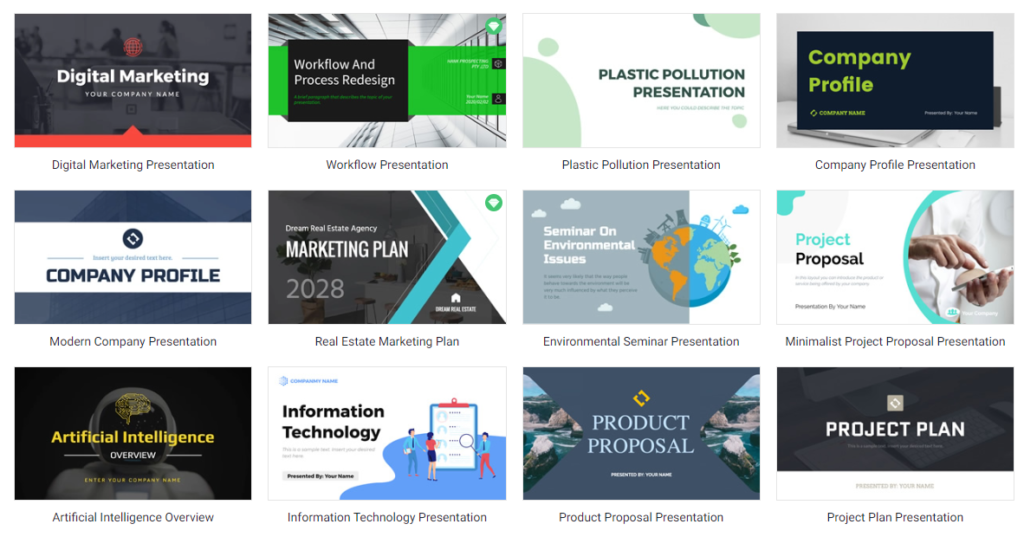
Task: Click the red globe icon in Digital Marketing slide
Action: tap(133, 47)
